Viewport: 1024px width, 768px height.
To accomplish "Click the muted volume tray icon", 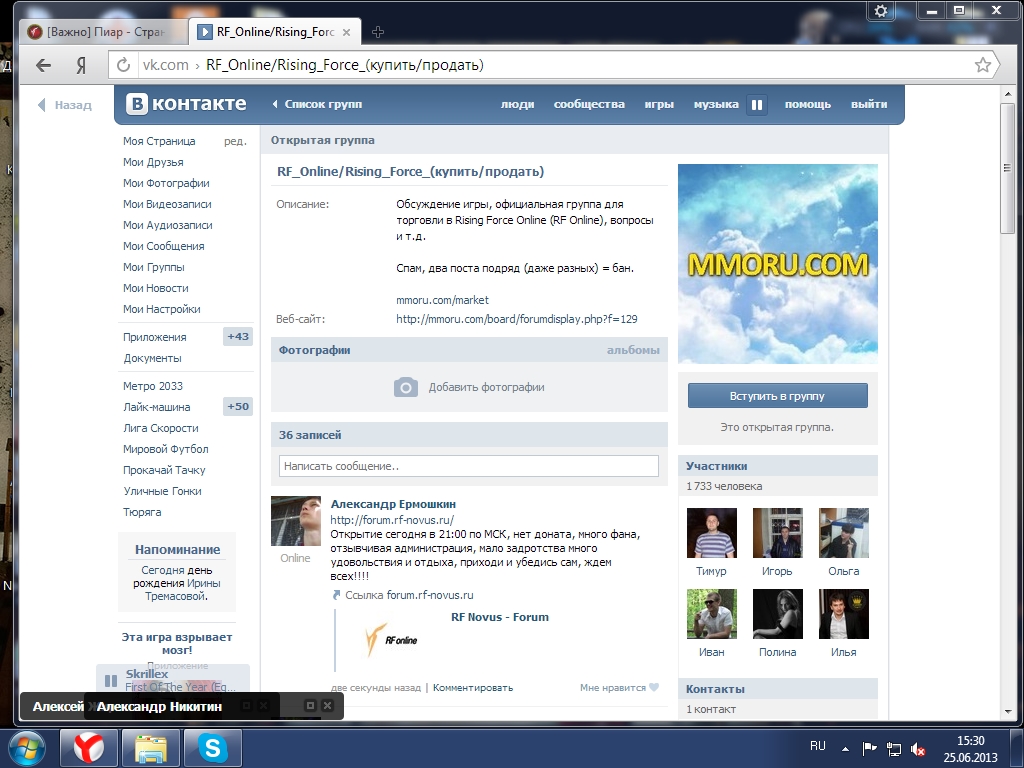I will [918, 749].
